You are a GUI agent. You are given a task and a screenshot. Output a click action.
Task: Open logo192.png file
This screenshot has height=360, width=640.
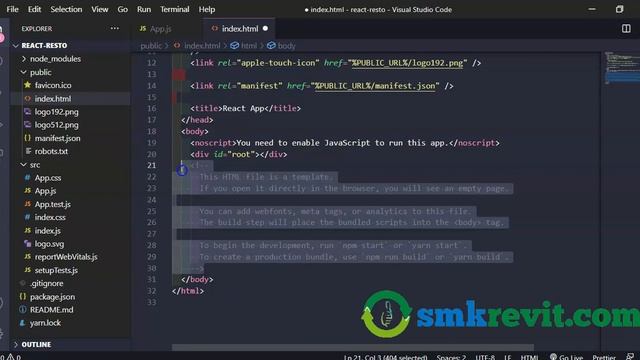coord(57,112)
